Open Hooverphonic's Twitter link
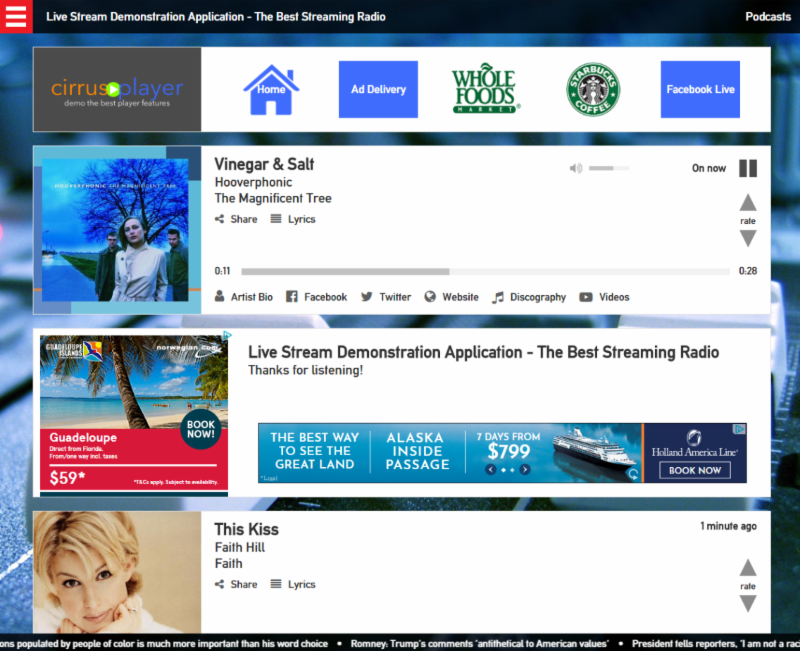The image size is (800, 651). [x=386, y=297]
